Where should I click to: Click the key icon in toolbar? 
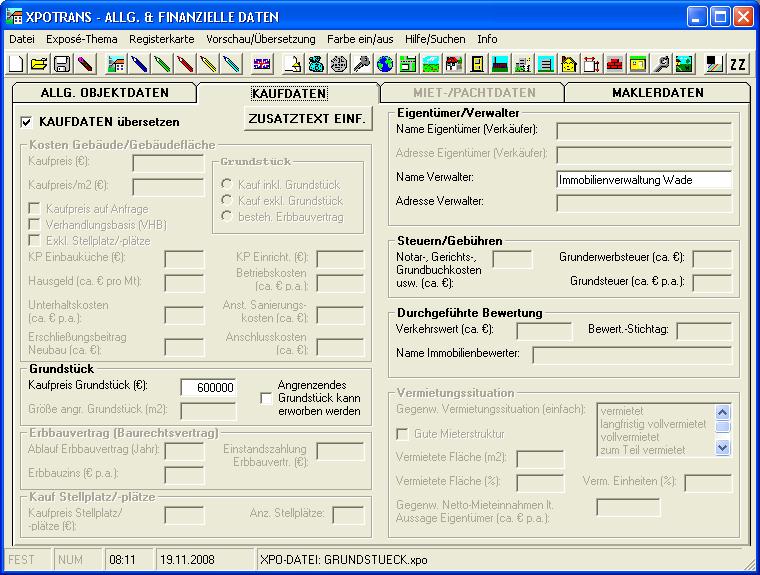click(362, 64)
